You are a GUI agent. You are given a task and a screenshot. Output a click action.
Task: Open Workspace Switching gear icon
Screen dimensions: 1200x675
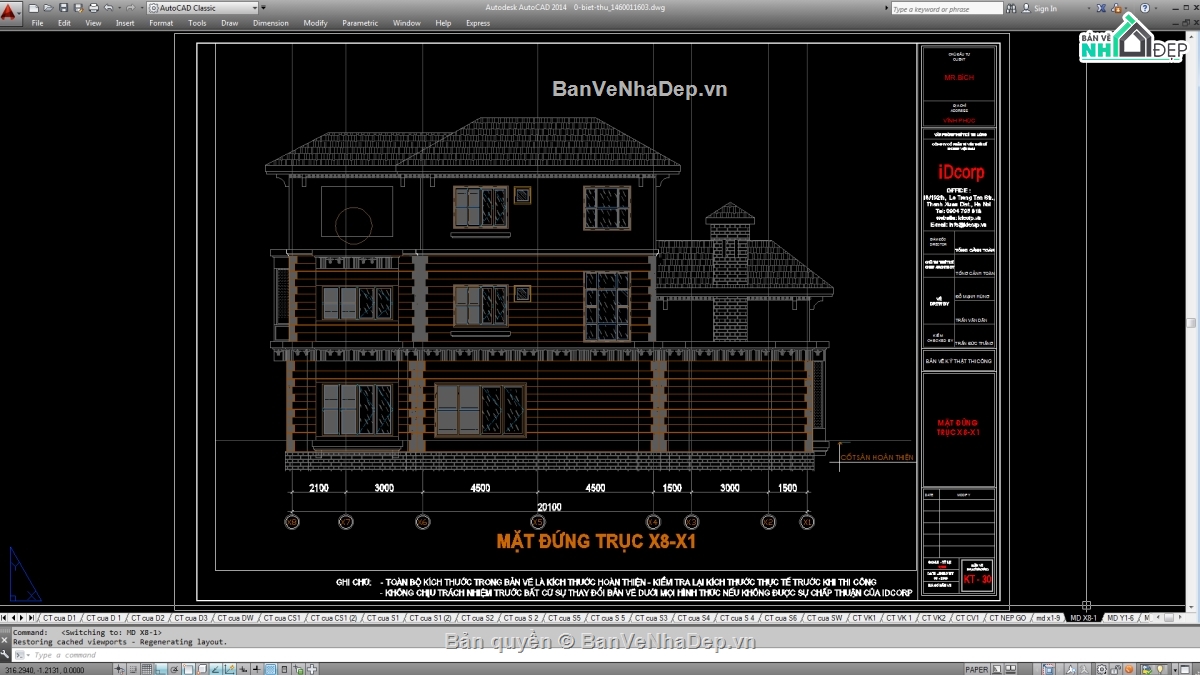pos(1101,669)
